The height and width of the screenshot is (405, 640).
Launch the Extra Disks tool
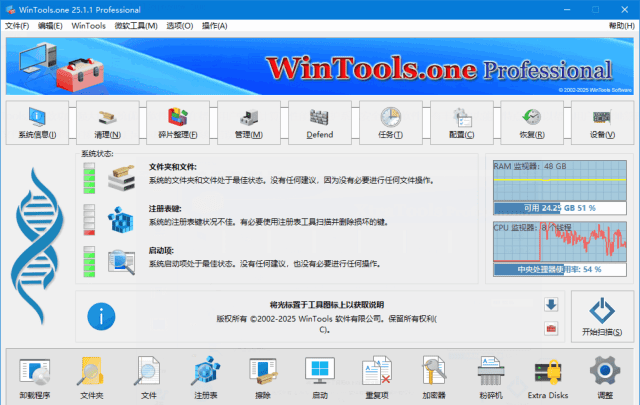(x=548, y=378)
